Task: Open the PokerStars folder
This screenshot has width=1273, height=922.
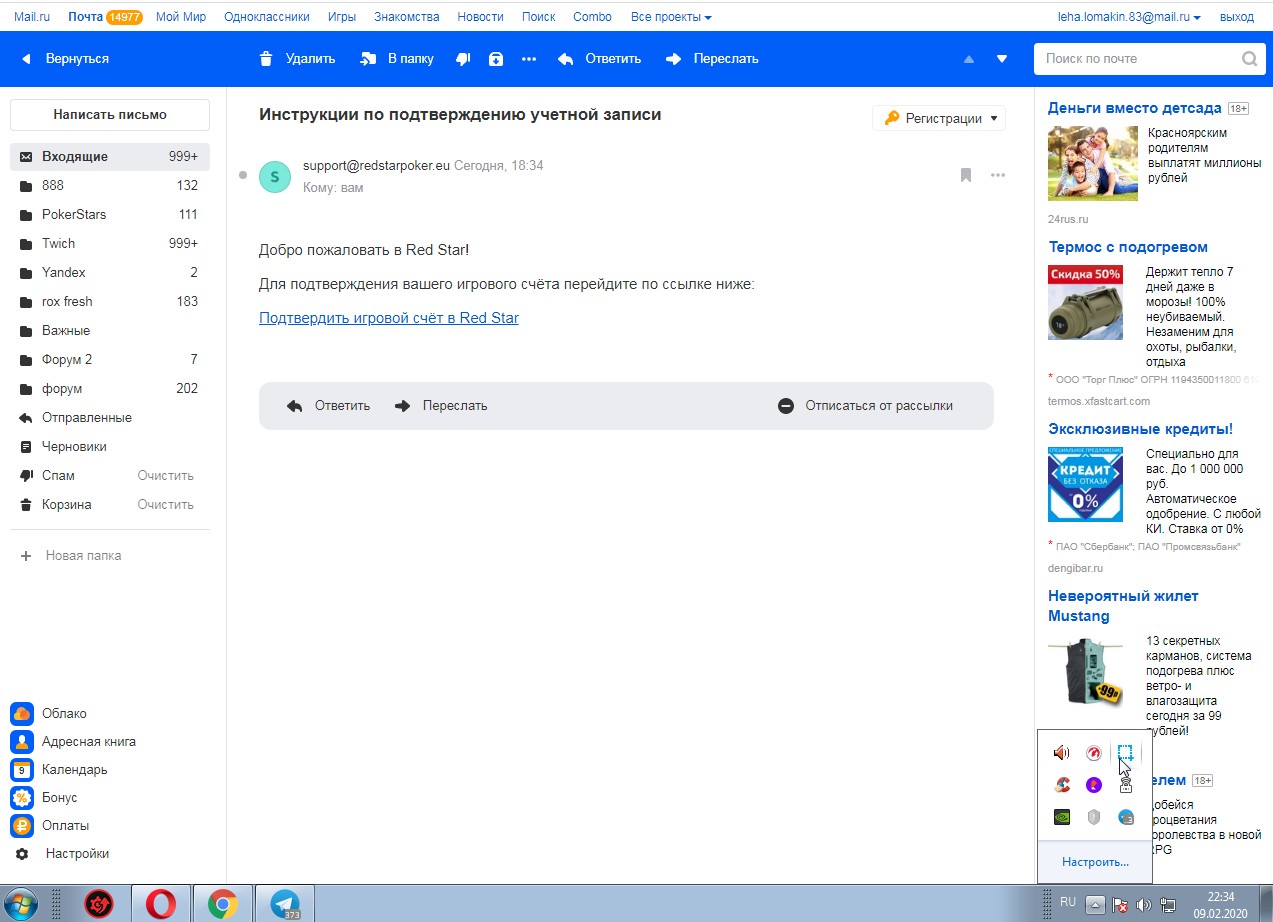Action: 110,215
